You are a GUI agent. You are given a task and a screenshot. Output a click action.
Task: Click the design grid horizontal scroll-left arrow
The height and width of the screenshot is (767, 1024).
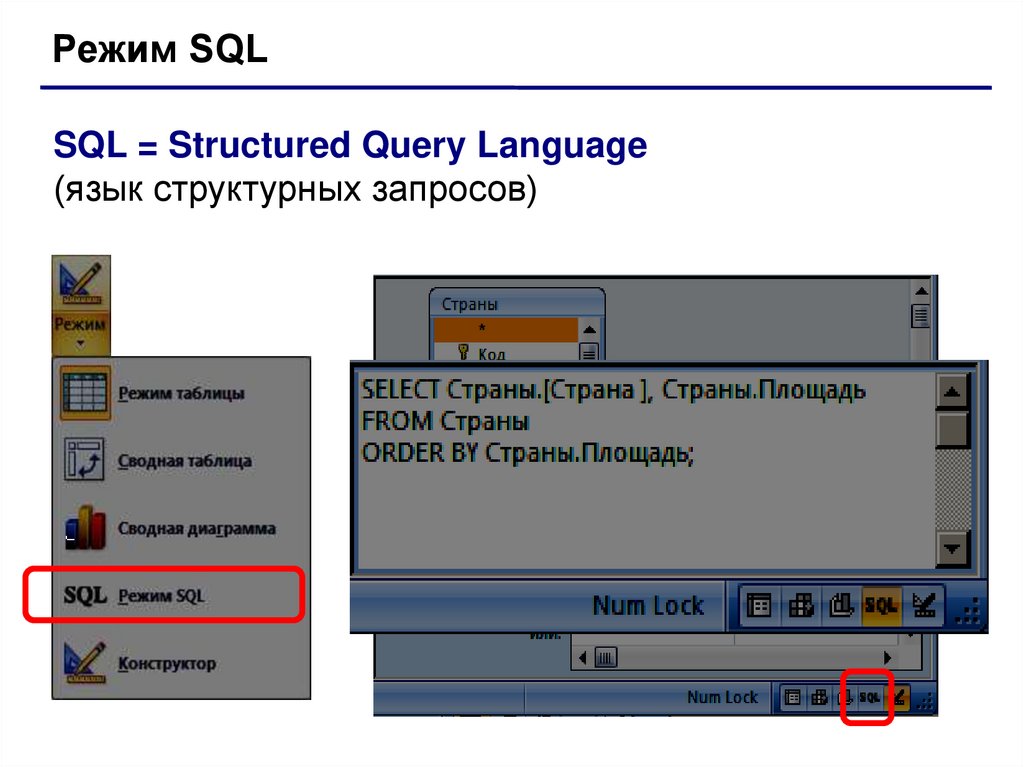coord(583,657)
